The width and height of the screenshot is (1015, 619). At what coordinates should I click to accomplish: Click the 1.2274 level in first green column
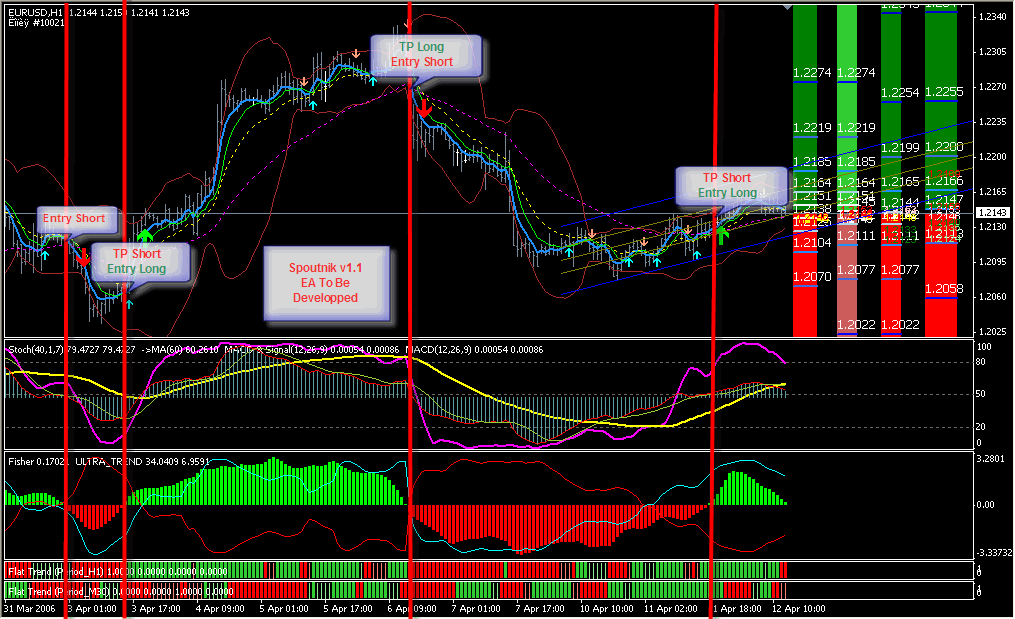(x=811, y=72)
